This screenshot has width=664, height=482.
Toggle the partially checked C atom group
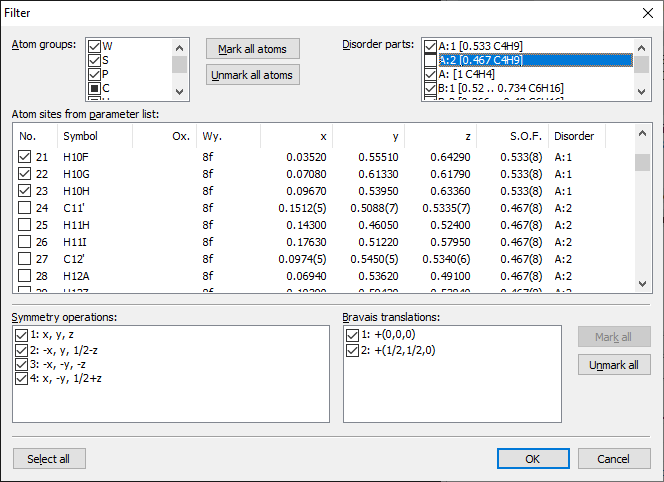(94, 88)
